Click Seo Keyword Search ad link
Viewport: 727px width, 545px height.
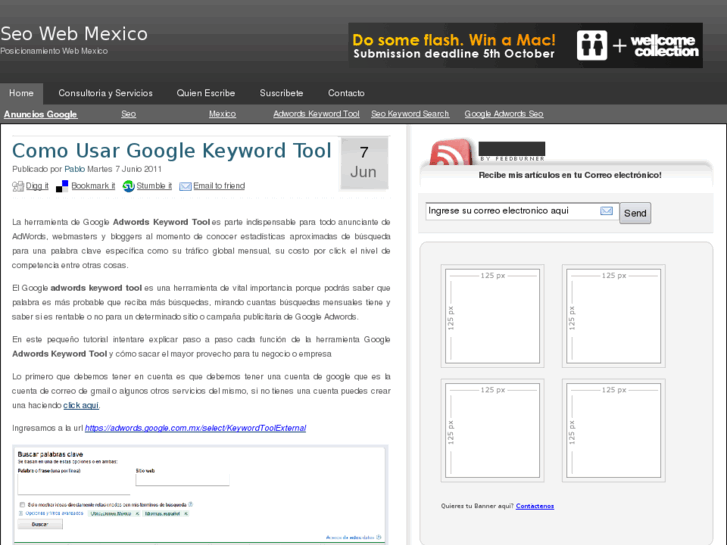coord(410,114)
